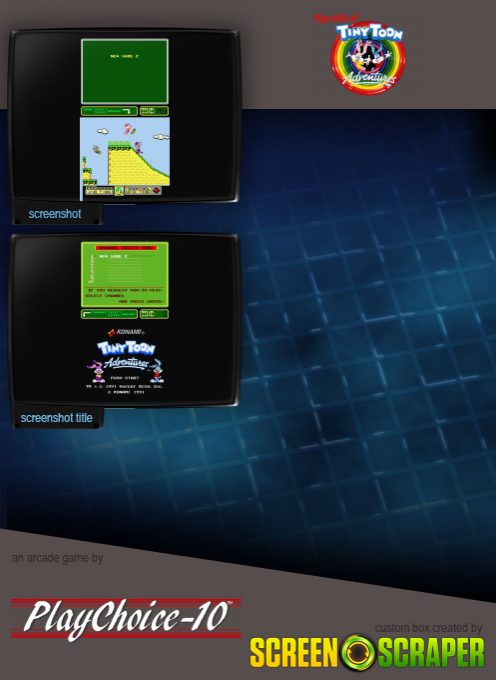The width and height of the screenshot is (496, 680).
Task: Click NEW GAME ? on dark green screen
Action: pos(124,56)
